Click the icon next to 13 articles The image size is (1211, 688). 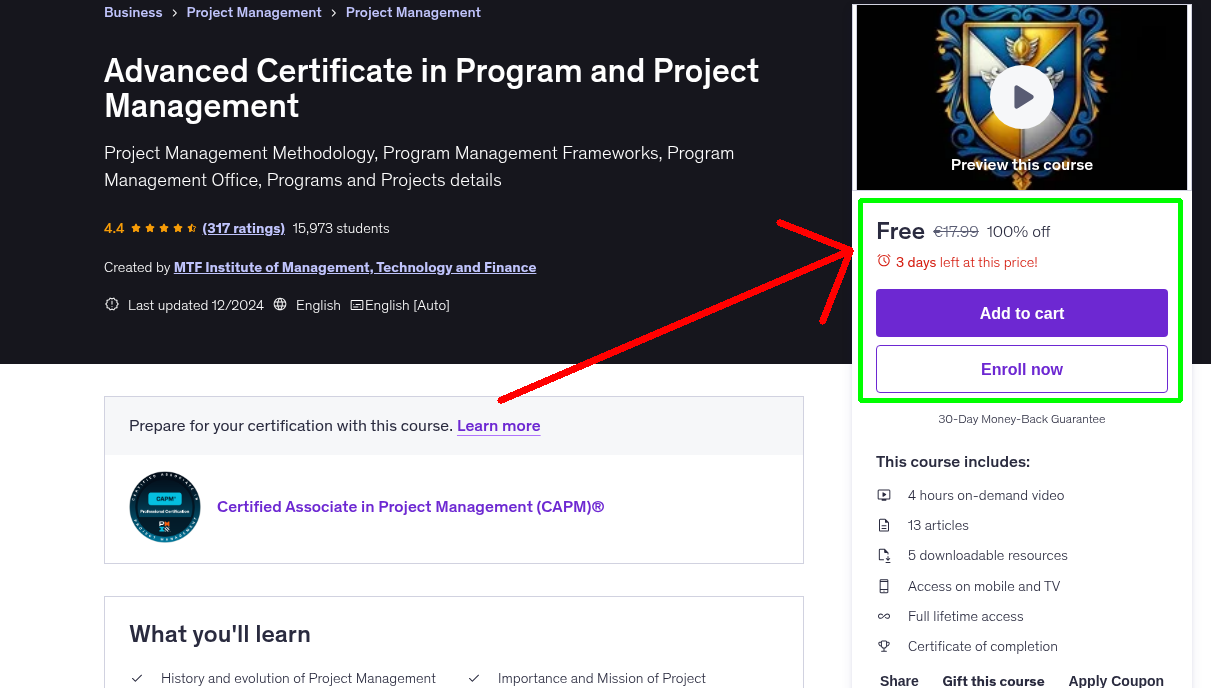pyautogui.click(x=884, y=525)
